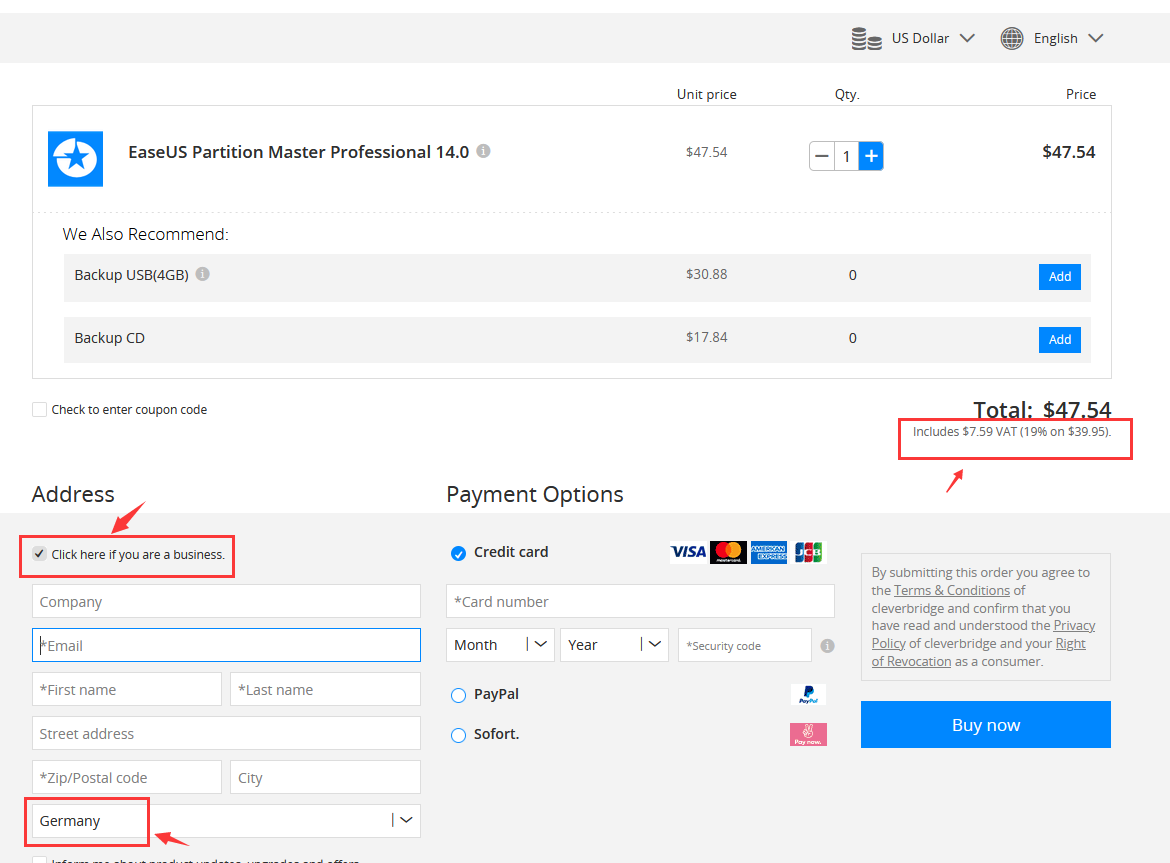Uncheck 'Click here if you are a business'
The width and height of the screenshot is (1170, 863).
pos(40,554)
